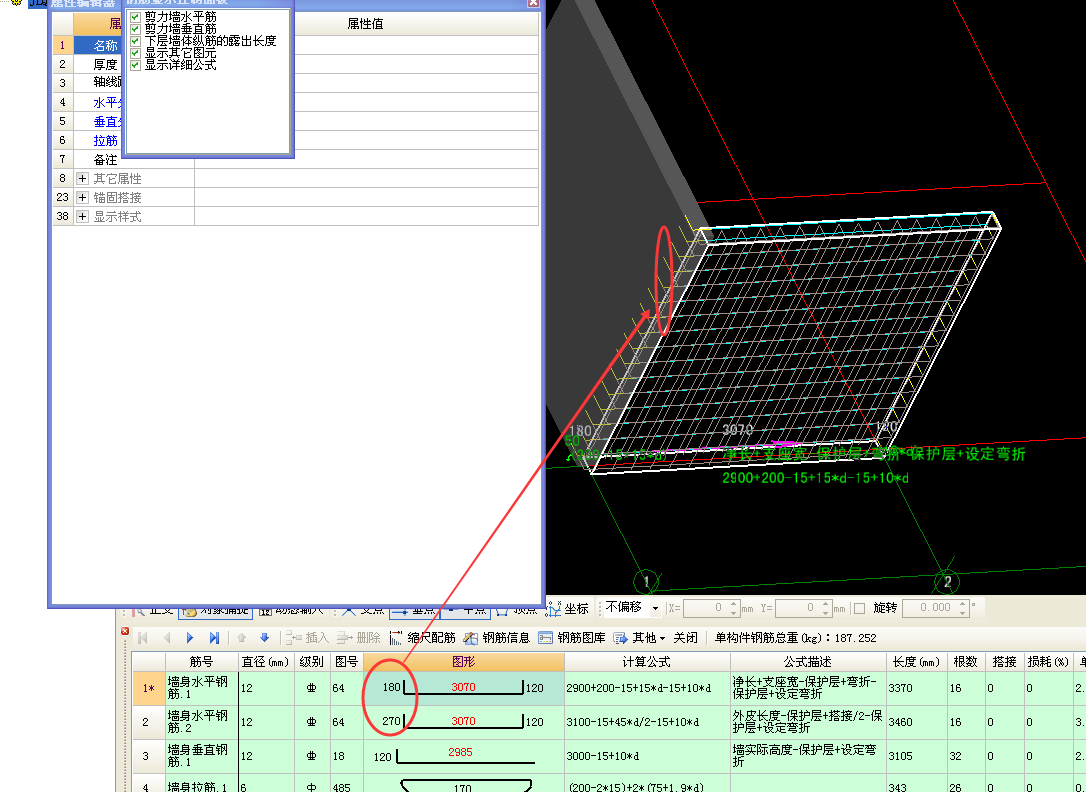
Task: Select the 墙身垂直钢筋.1 row name cell
Action: click(202, 756)
